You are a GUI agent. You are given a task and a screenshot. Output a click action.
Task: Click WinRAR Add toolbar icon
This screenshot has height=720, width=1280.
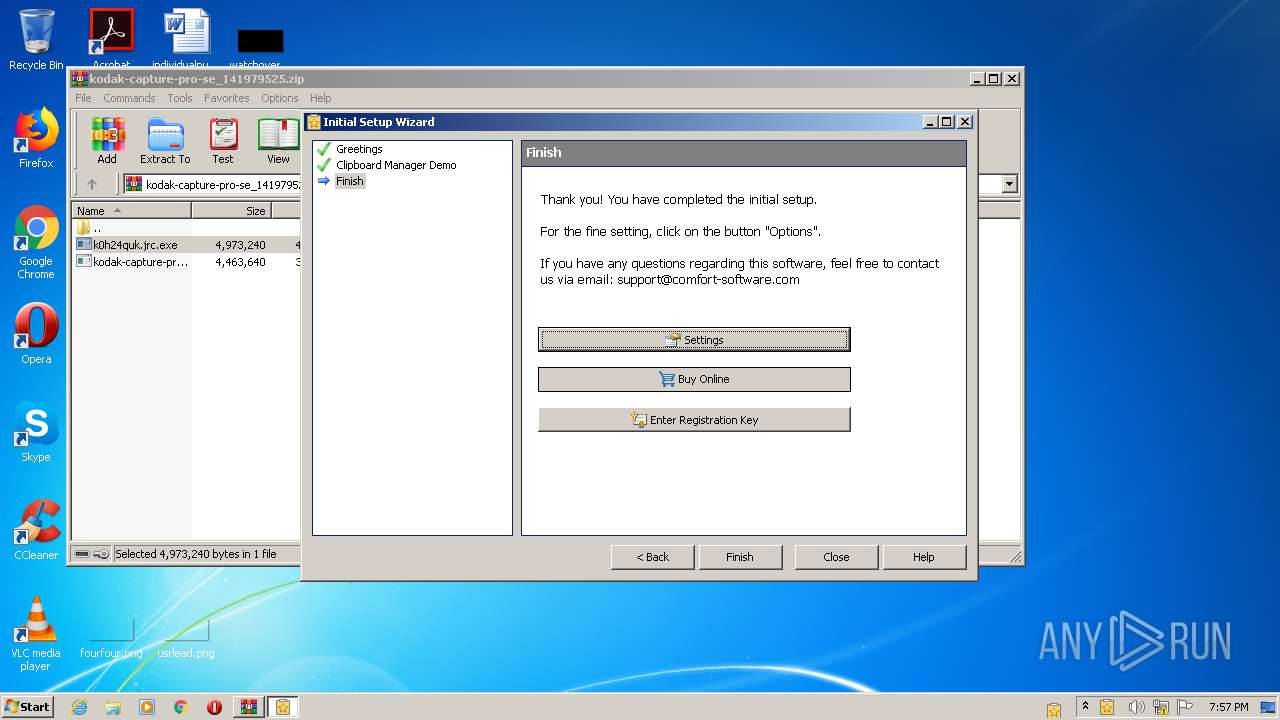tap(107, 141)
